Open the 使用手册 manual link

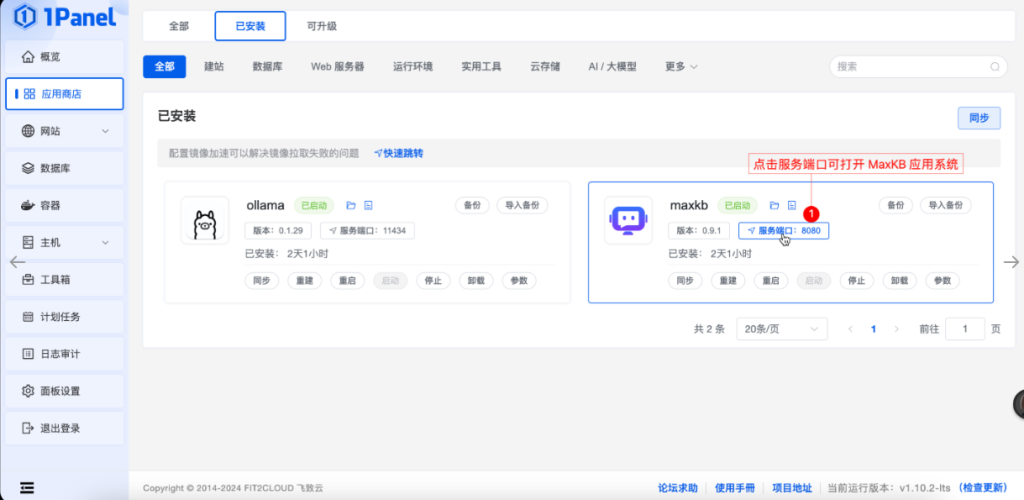click(735, 488)
